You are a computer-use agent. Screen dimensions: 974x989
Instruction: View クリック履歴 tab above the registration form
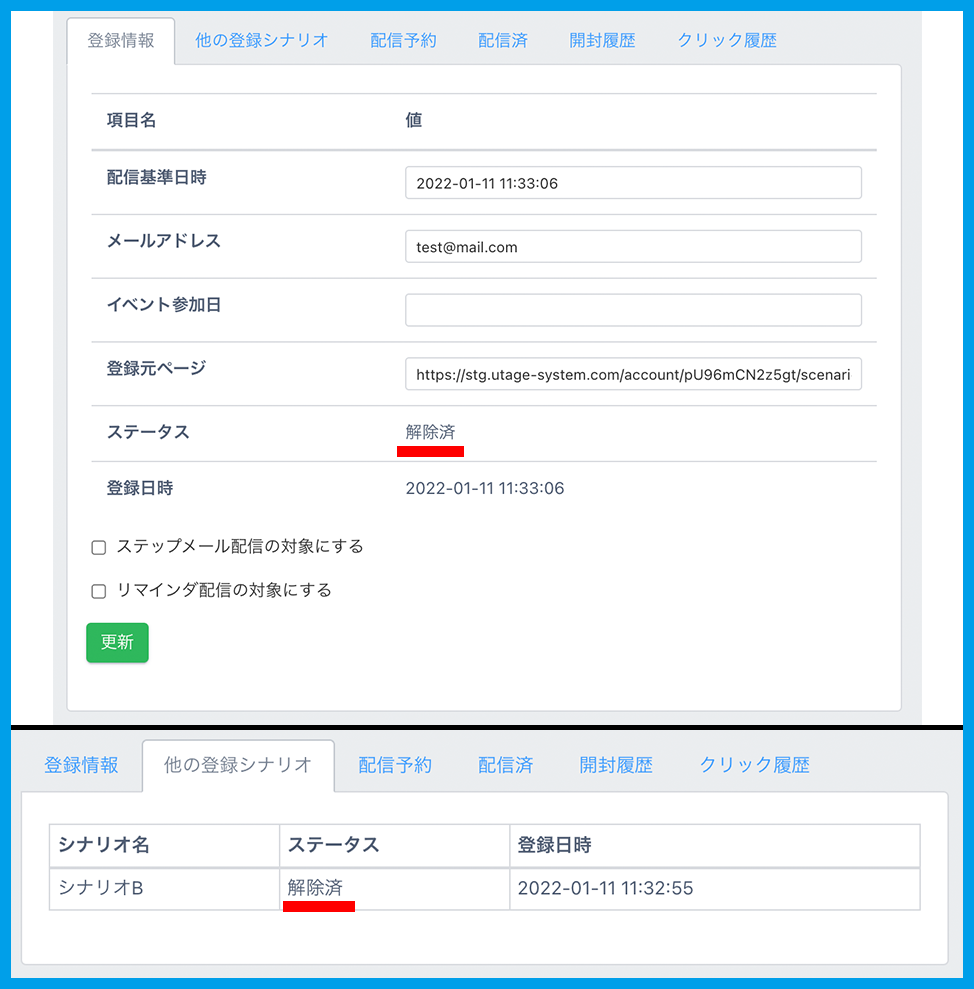(x=727, y=41)
